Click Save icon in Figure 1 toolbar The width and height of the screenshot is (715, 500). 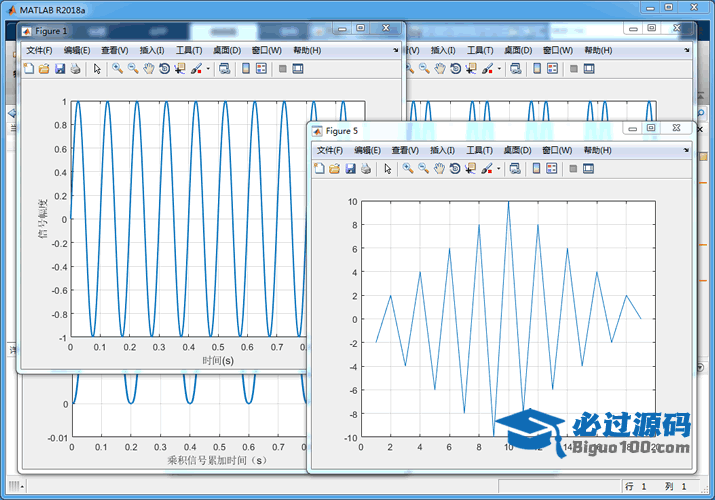tap(60, 69)
